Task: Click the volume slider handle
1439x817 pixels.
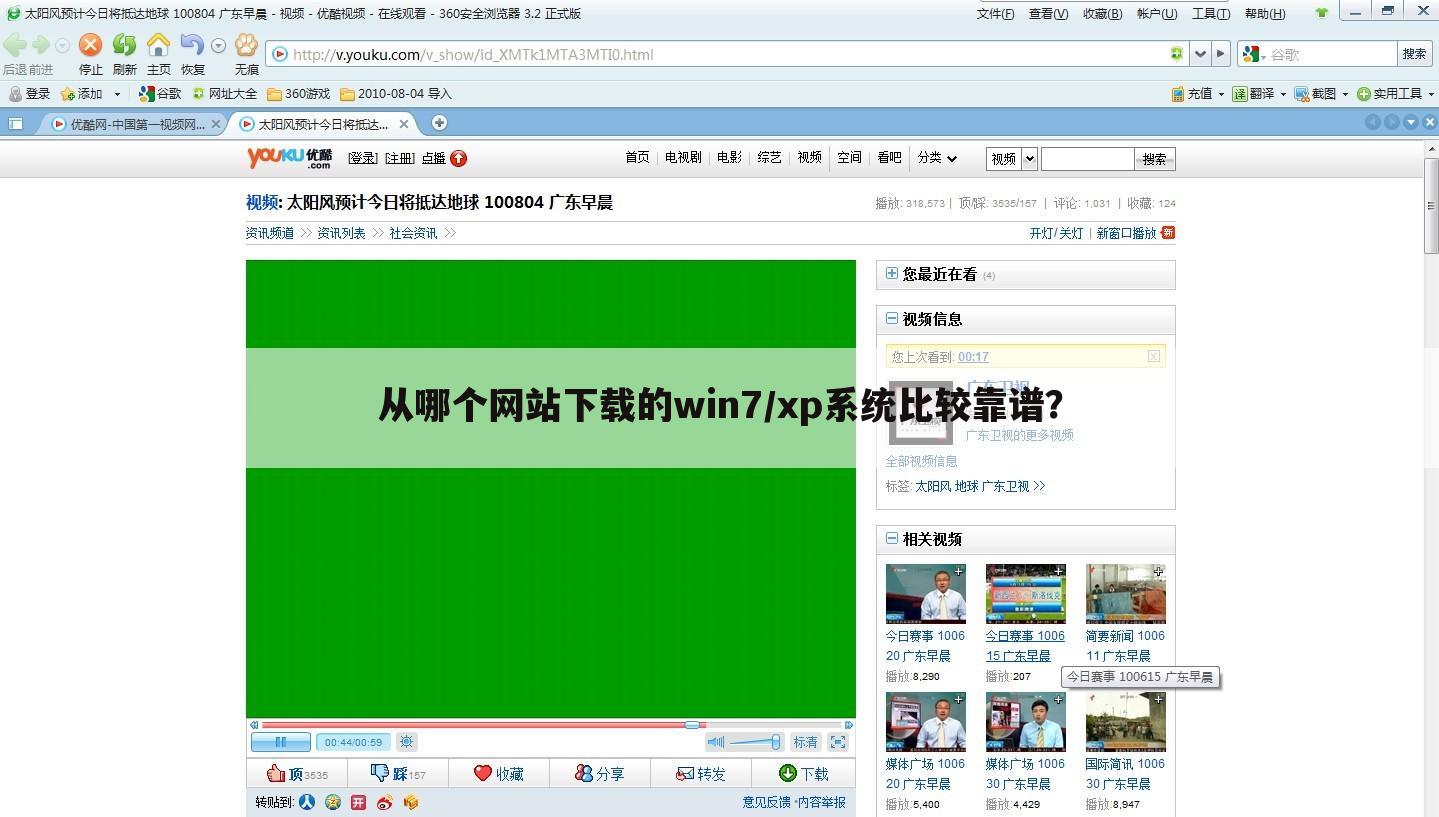Action: [x=775, y=742]
